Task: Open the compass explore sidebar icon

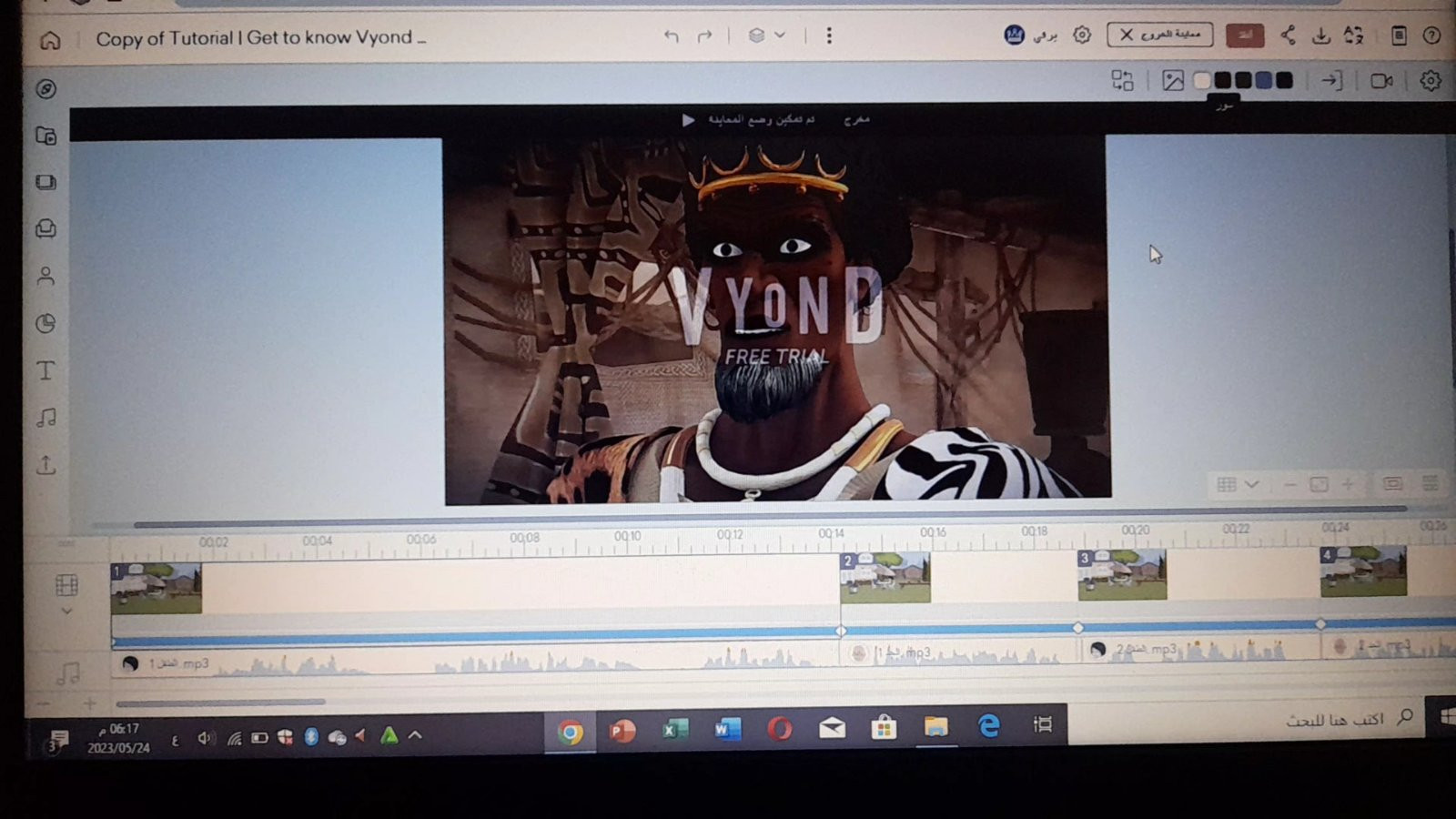Action: (46, 88)
